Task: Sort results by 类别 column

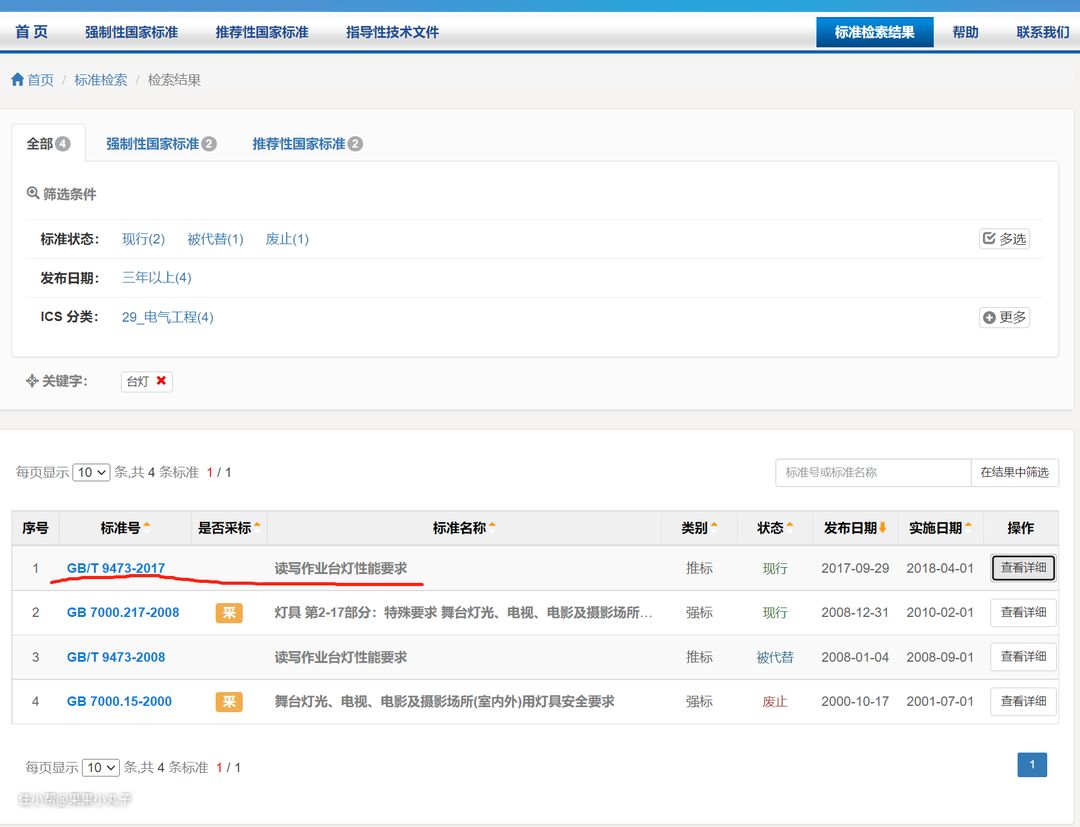Action: coord(714,527)
